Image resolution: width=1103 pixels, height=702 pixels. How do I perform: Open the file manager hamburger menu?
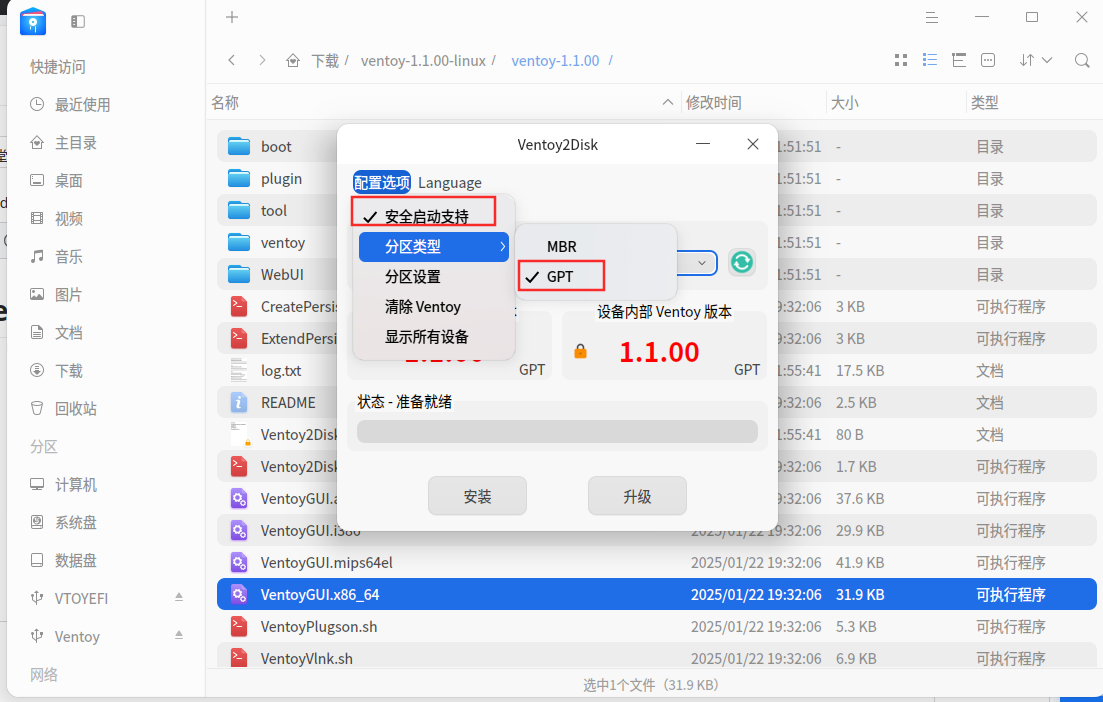[932, 18]
